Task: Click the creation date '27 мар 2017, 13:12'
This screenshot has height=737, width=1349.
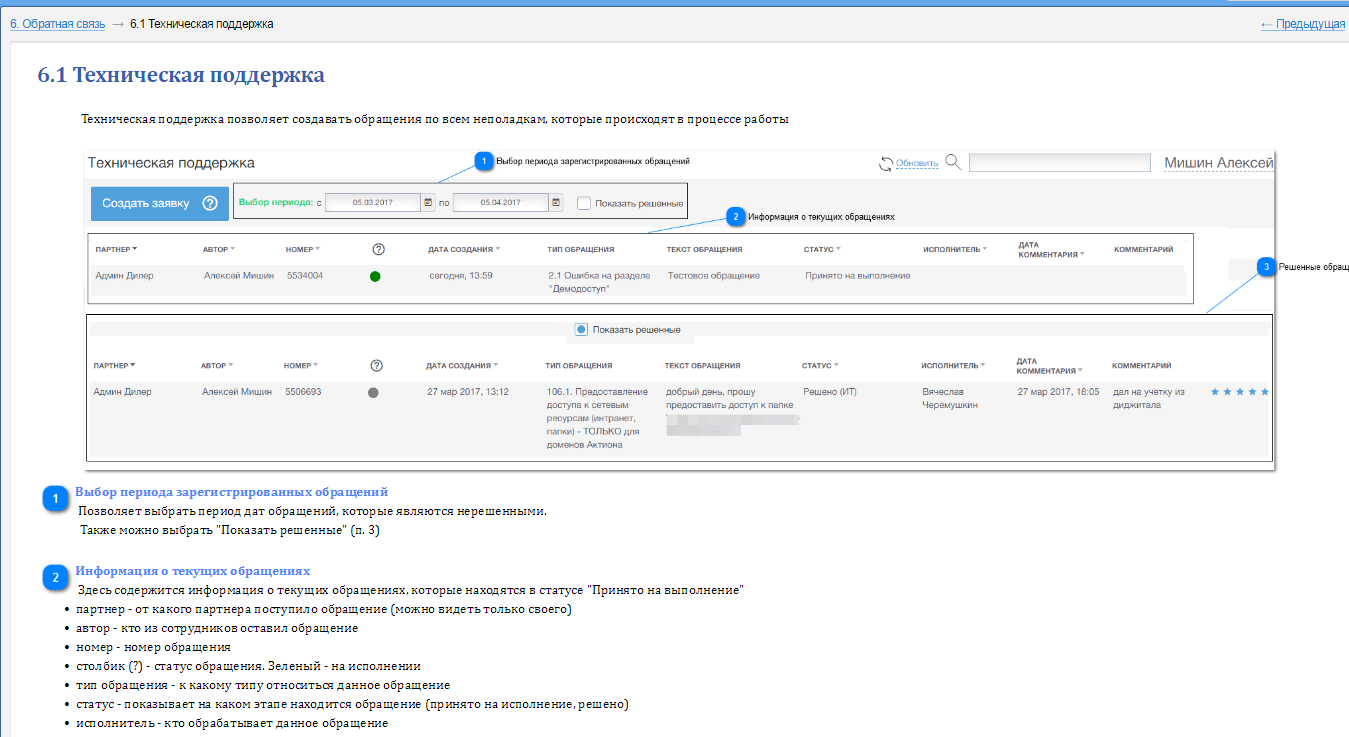Action: pos(467,392)
